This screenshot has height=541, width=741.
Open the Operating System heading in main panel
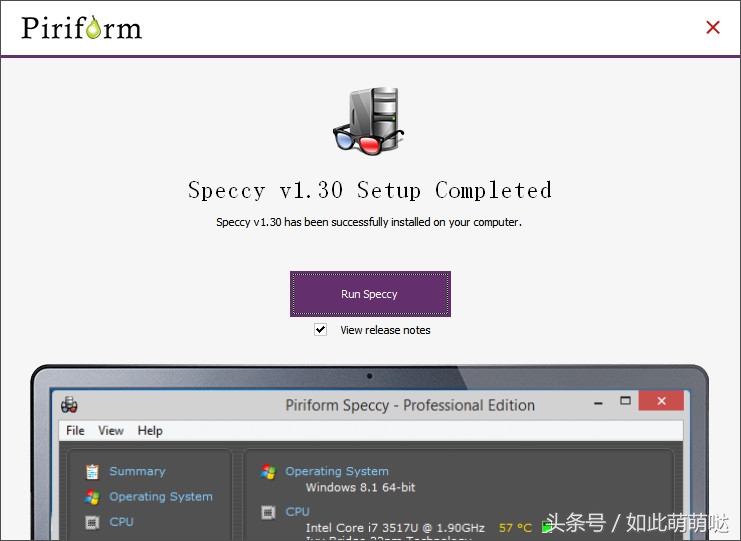pos(337,471)
